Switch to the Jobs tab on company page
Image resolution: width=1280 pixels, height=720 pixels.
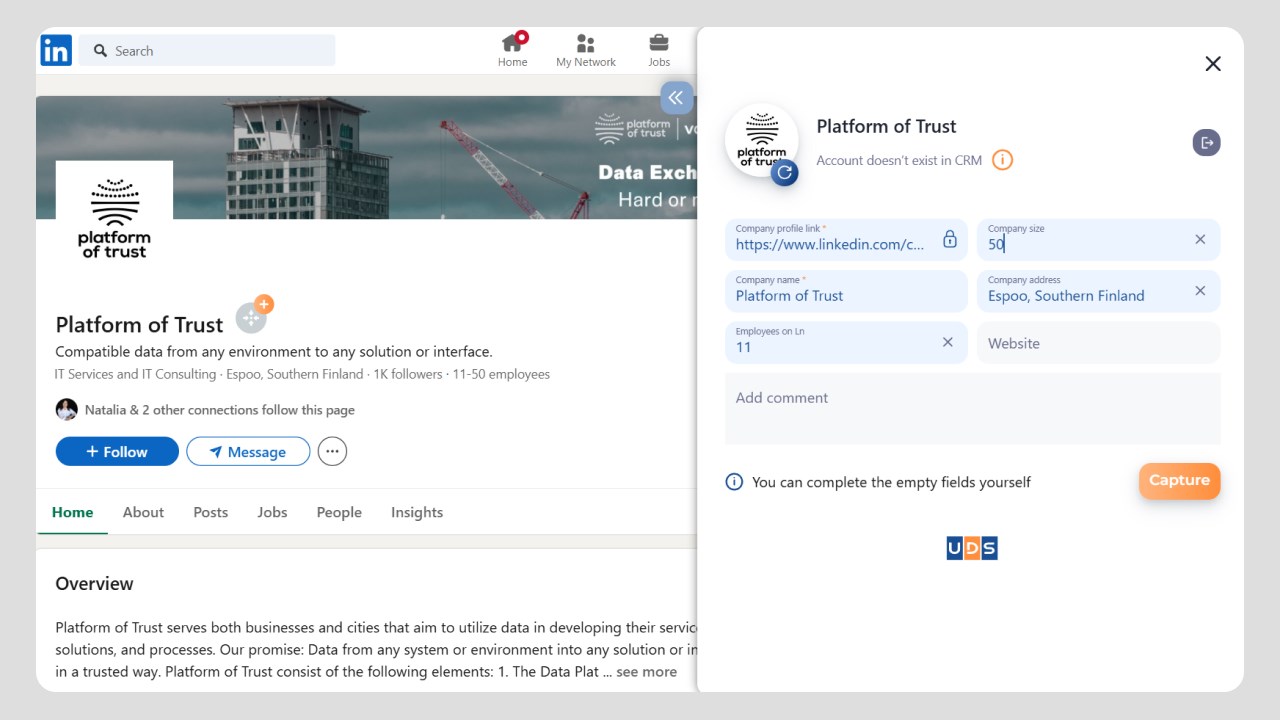coord(272,512)
